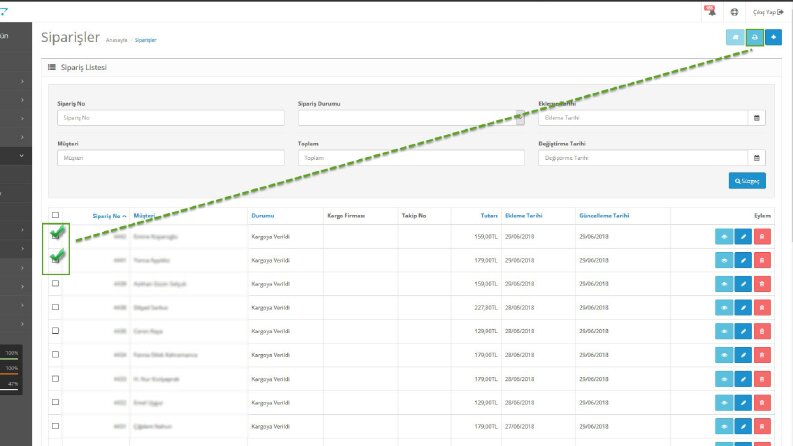Click the print invoice button

pos(755,37)
